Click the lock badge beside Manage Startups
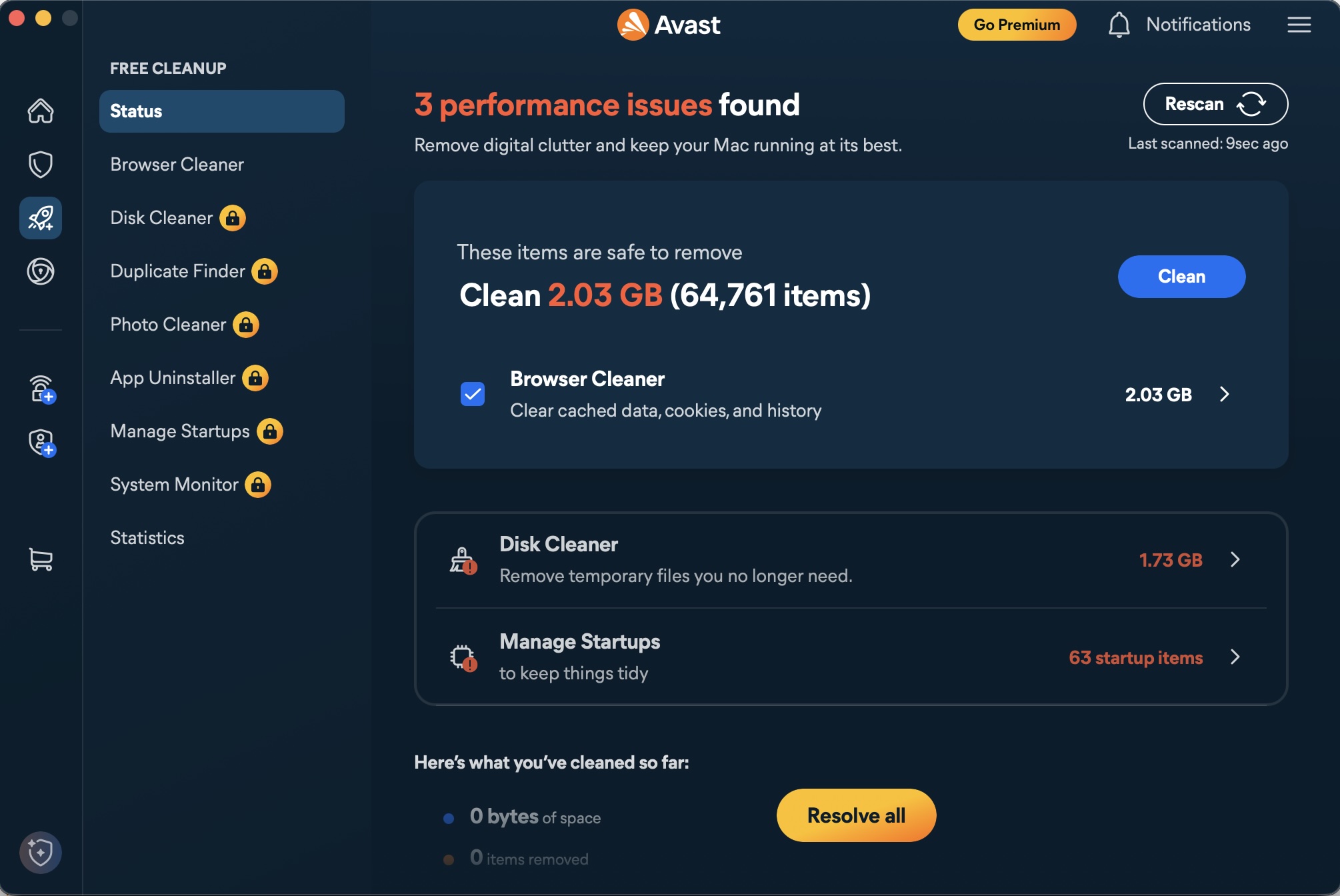The image size is (1340, 896). [x=270, y=431]
